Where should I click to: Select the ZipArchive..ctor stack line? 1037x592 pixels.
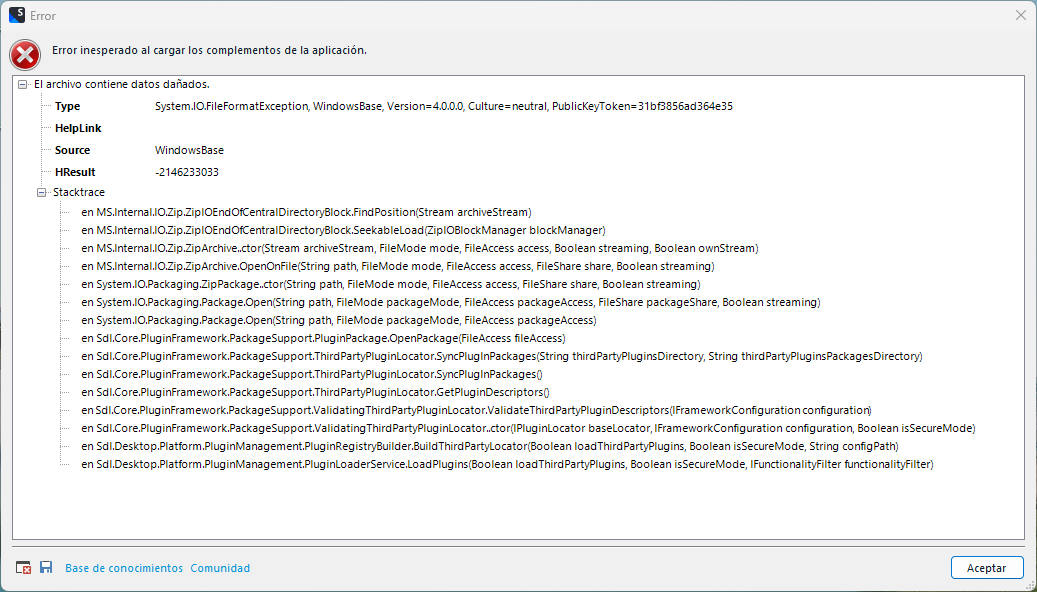click(x=419, y=248)
